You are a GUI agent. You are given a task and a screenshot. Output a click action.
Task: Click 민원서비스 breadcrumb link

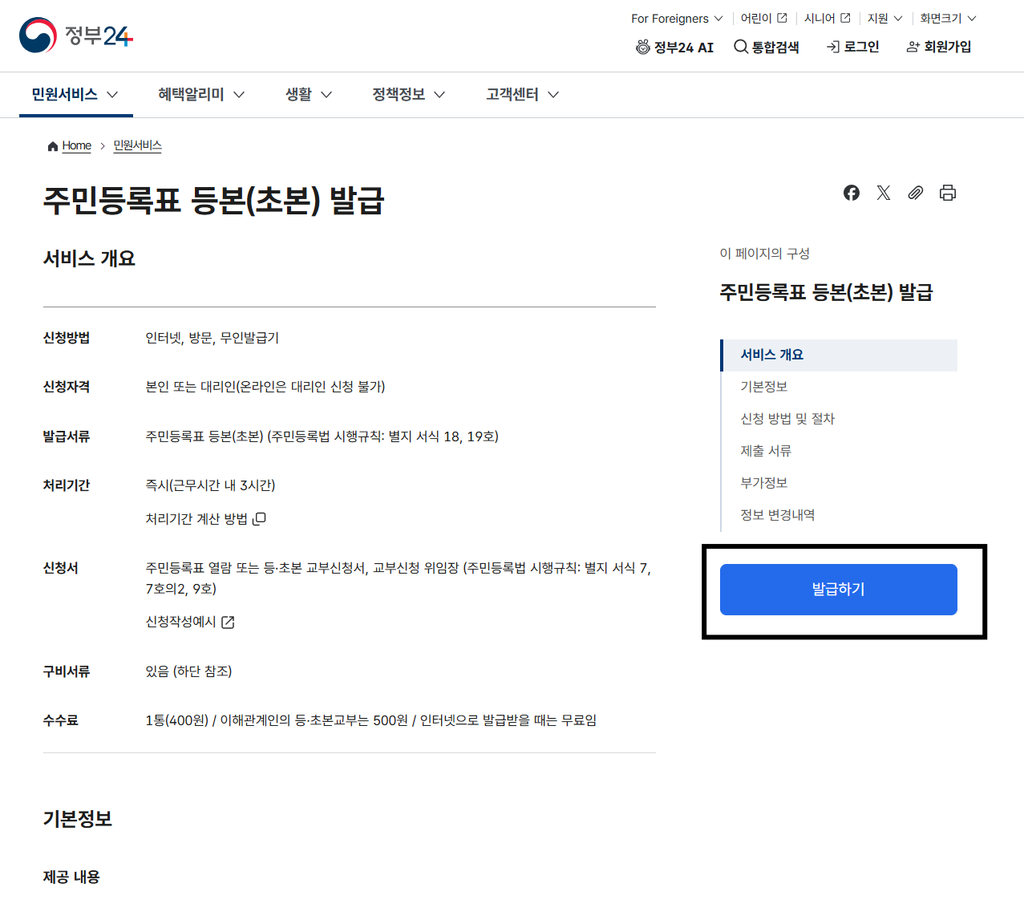(x=137, y=146)
